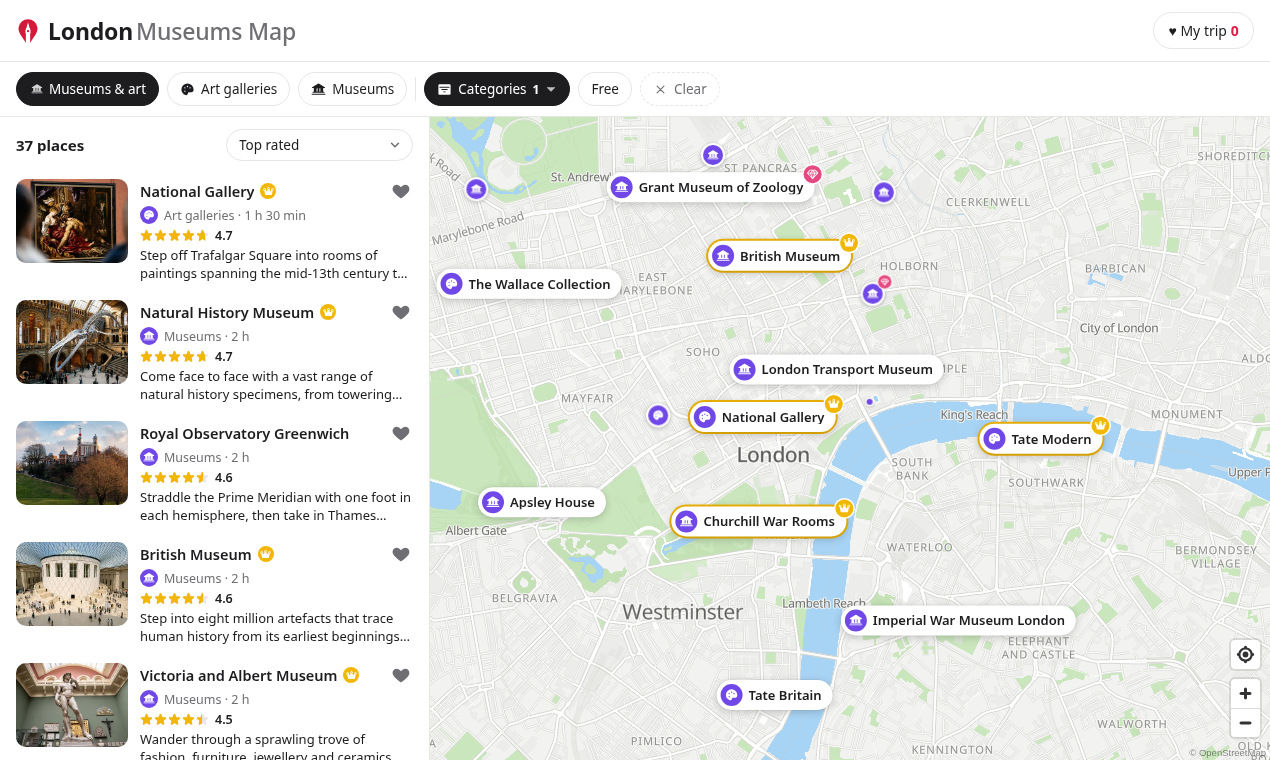This screenshot has height=760, width=1270.
Task: Select the Imperial War Museum London map label
Action: [958, 620]
